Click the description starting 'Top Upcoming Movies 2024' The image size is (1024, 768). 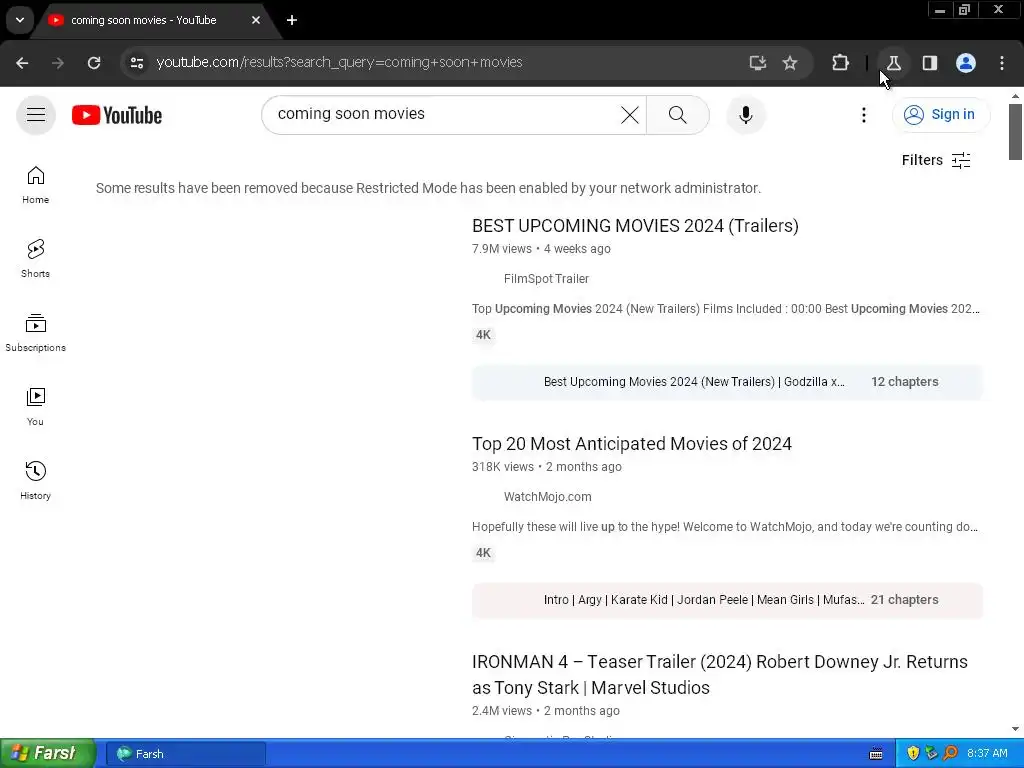726,309
